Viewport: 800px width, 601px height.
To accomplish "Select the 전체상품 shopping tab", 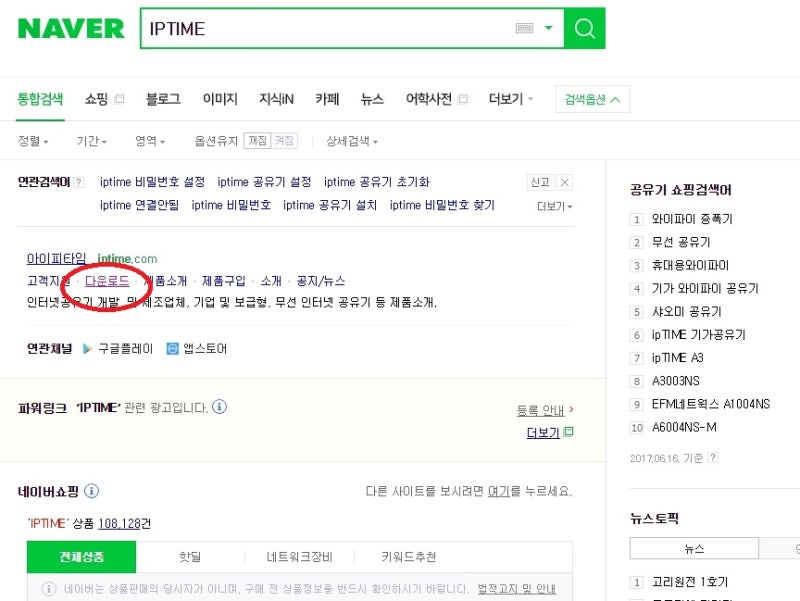I will click(x=82, y=557).
